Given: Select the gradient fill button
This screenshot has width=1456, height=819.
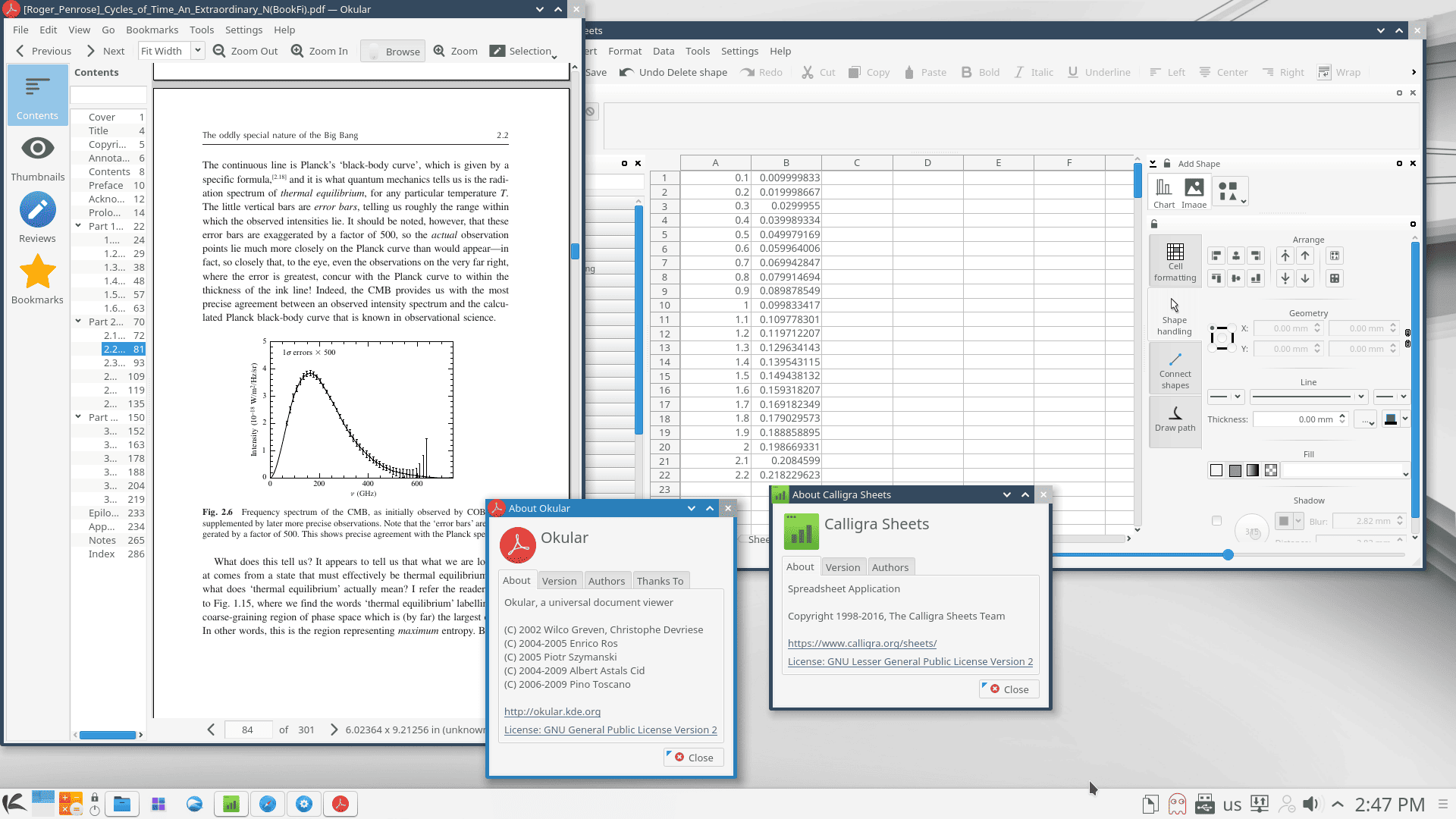Looking at the screenshot, I should [x=1253, y=471].
